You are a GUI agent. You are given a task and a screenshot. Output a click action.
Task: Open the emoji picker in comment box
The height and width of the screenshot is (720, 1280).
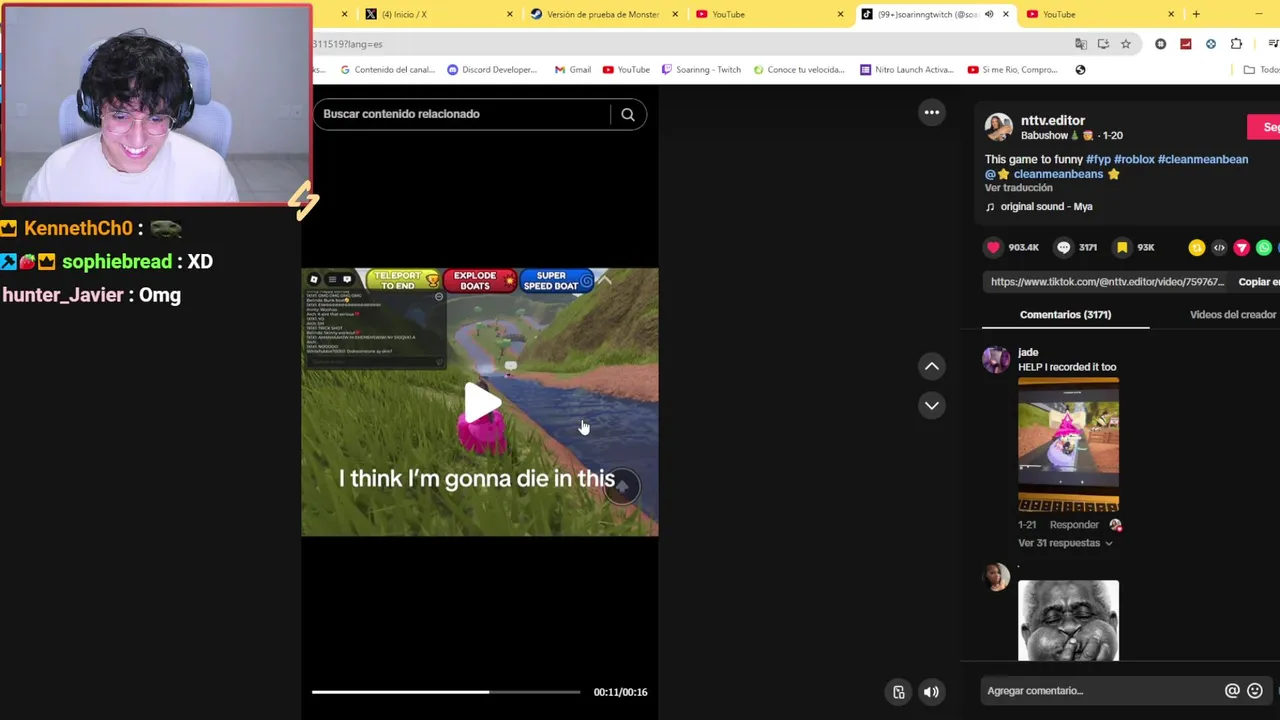click(1255, 691)
